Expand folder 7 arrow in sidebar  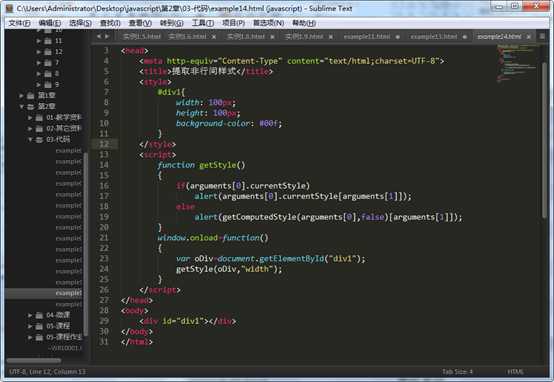[x=39, y=63]
